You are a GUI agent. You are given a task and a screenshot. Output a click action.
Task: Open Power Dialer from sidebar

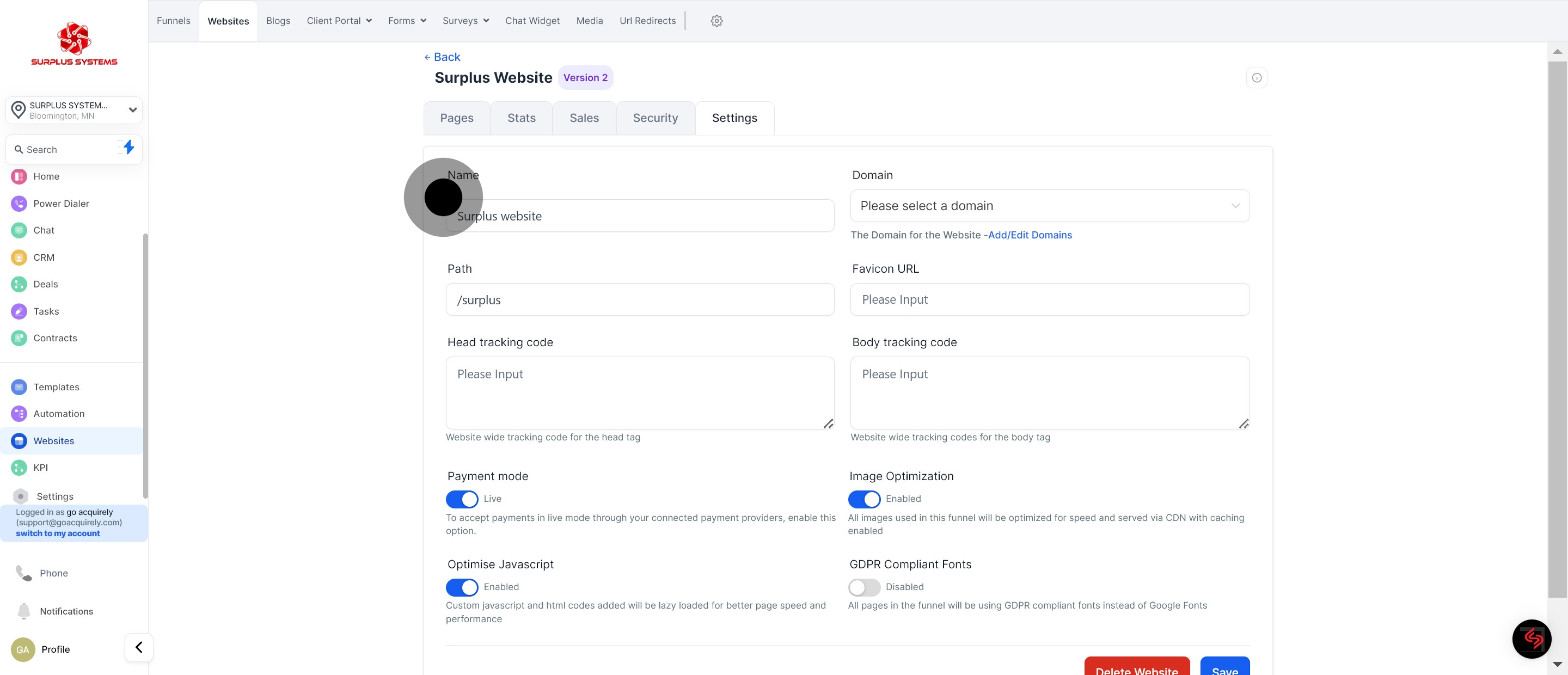[61, 203]
